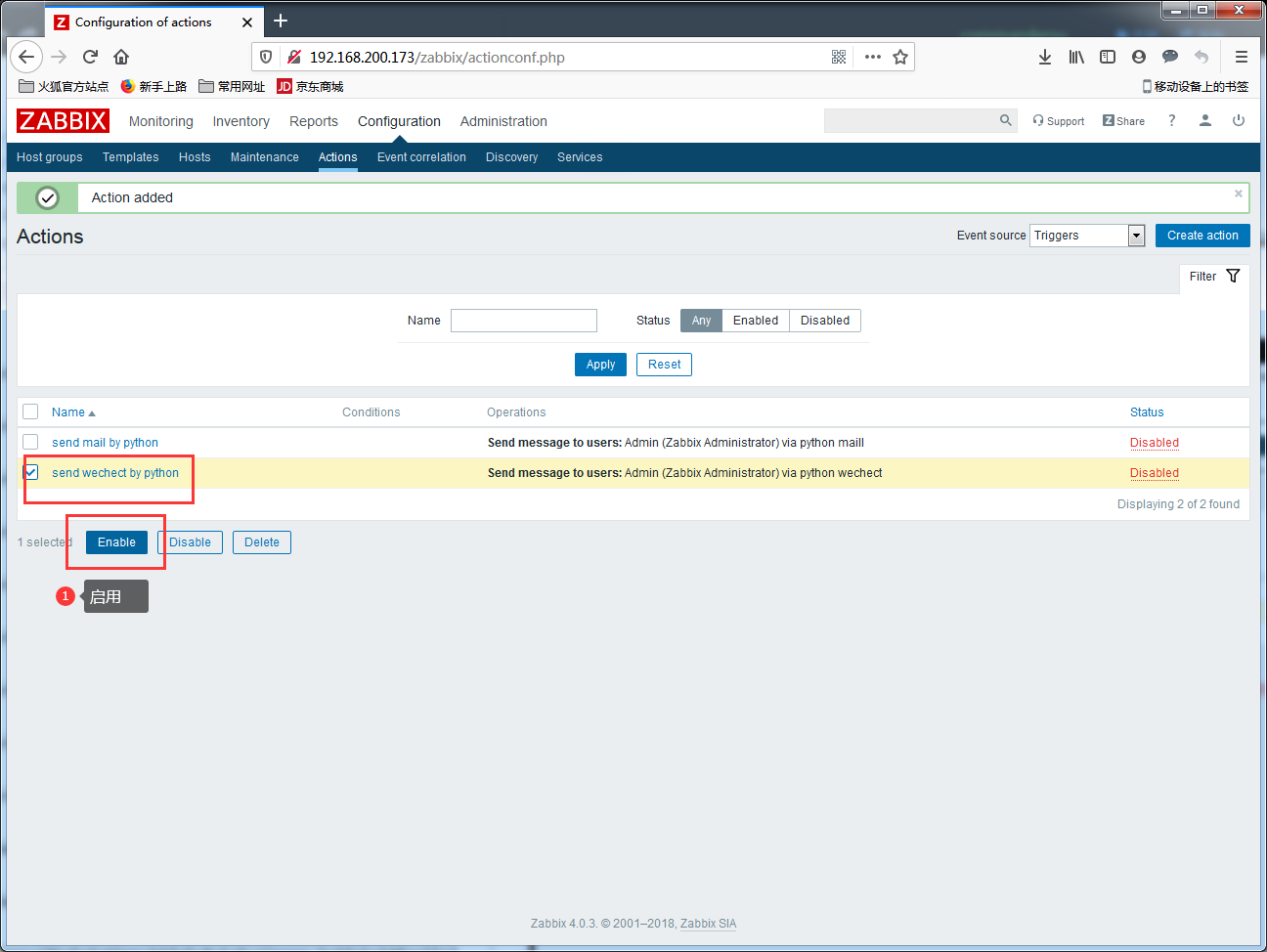Open Zabbix help question mark icon

point(1171,120)
